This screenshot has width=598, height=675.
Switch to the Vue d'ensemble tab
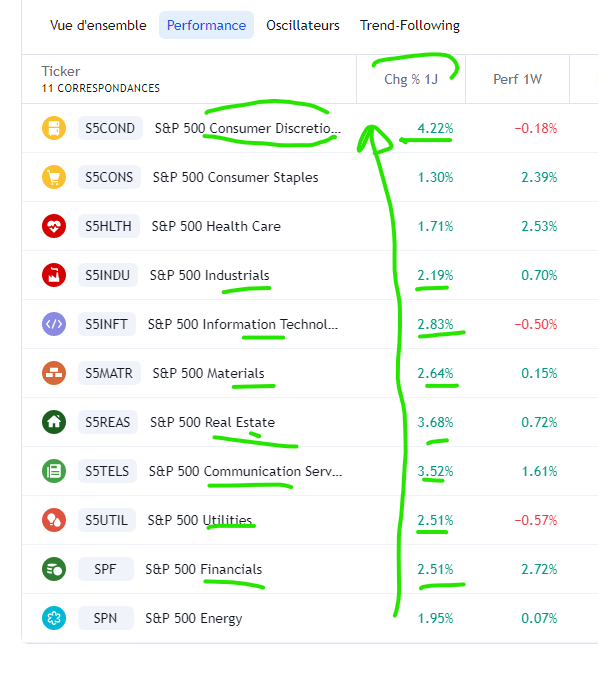98,25
